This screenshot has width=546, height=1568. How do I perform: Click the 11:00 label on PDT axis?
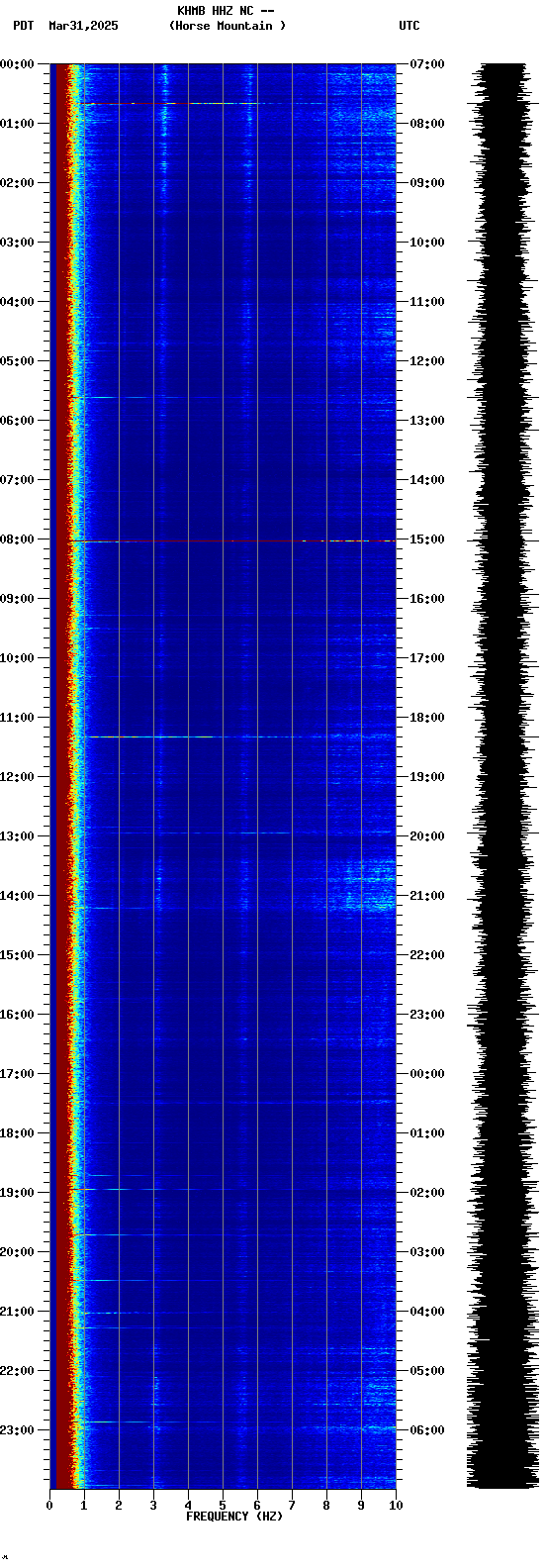tap(17, 718)
